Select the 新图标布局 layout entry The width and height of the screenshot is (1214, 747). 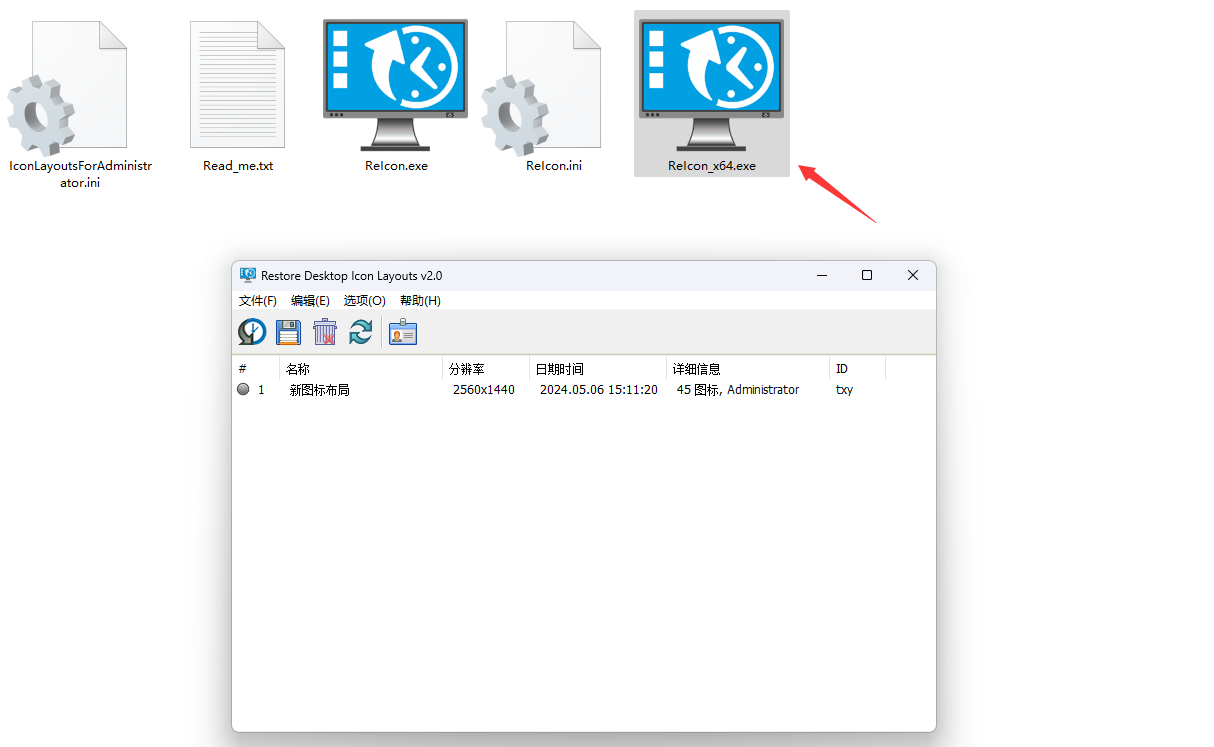click(x=319, y=389)
